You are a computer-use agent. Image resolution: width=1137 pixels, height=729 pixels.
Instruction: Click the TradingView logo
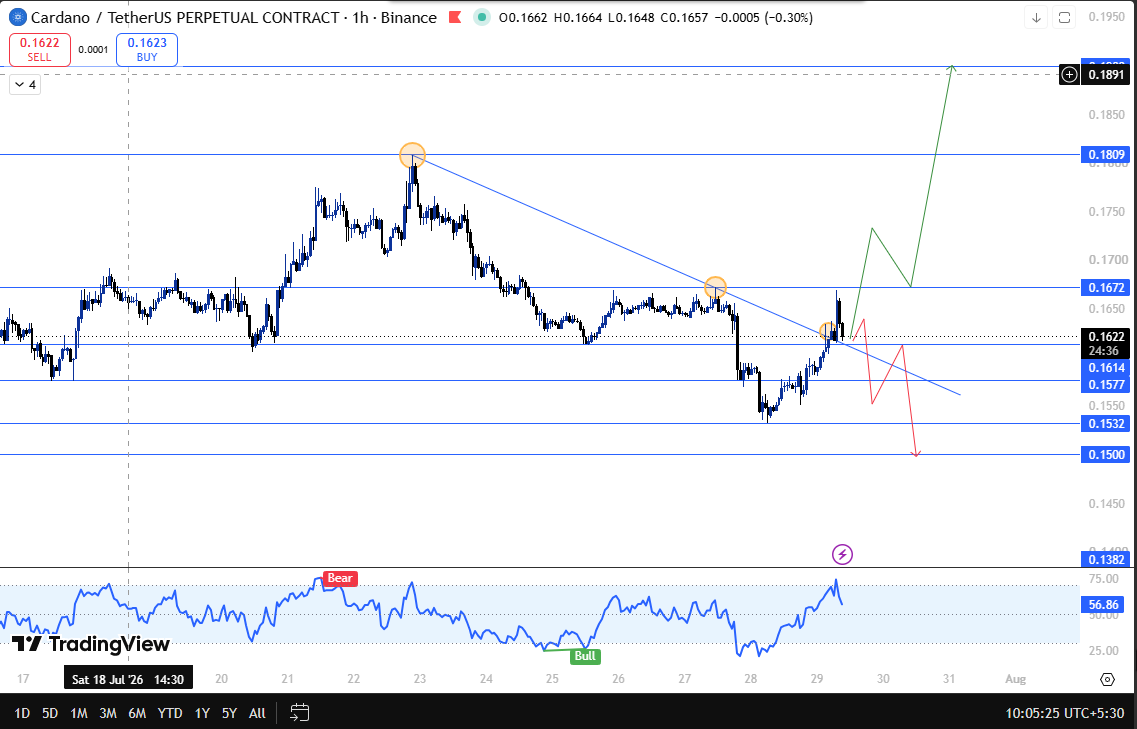[91, 644]
